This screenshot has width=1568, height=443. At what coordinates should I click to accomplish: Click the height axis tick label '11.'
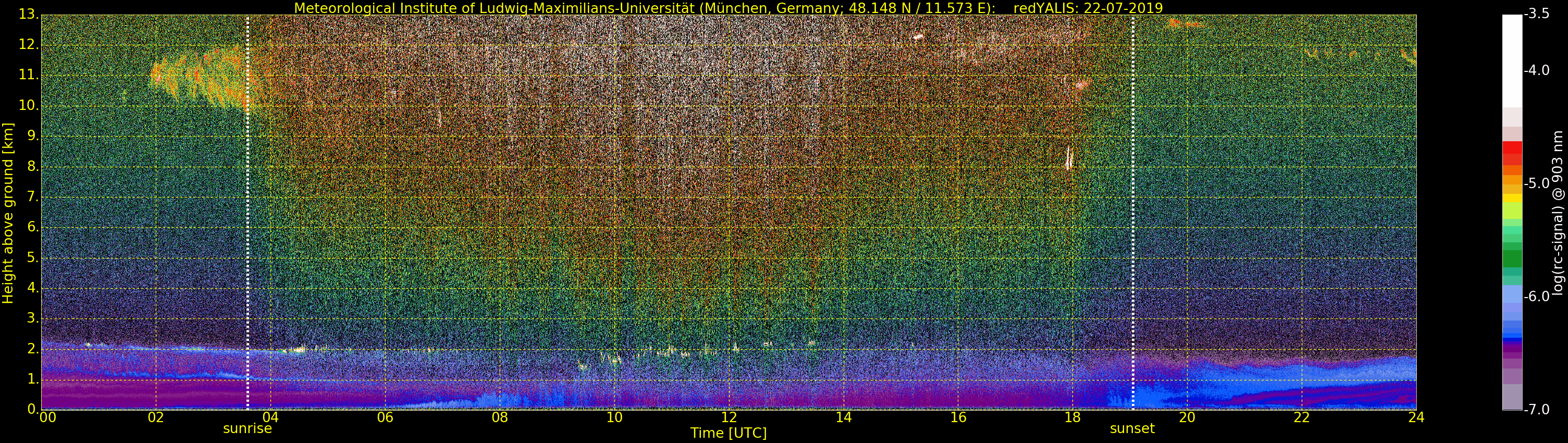pyautogui.click(x=29, y=75)
